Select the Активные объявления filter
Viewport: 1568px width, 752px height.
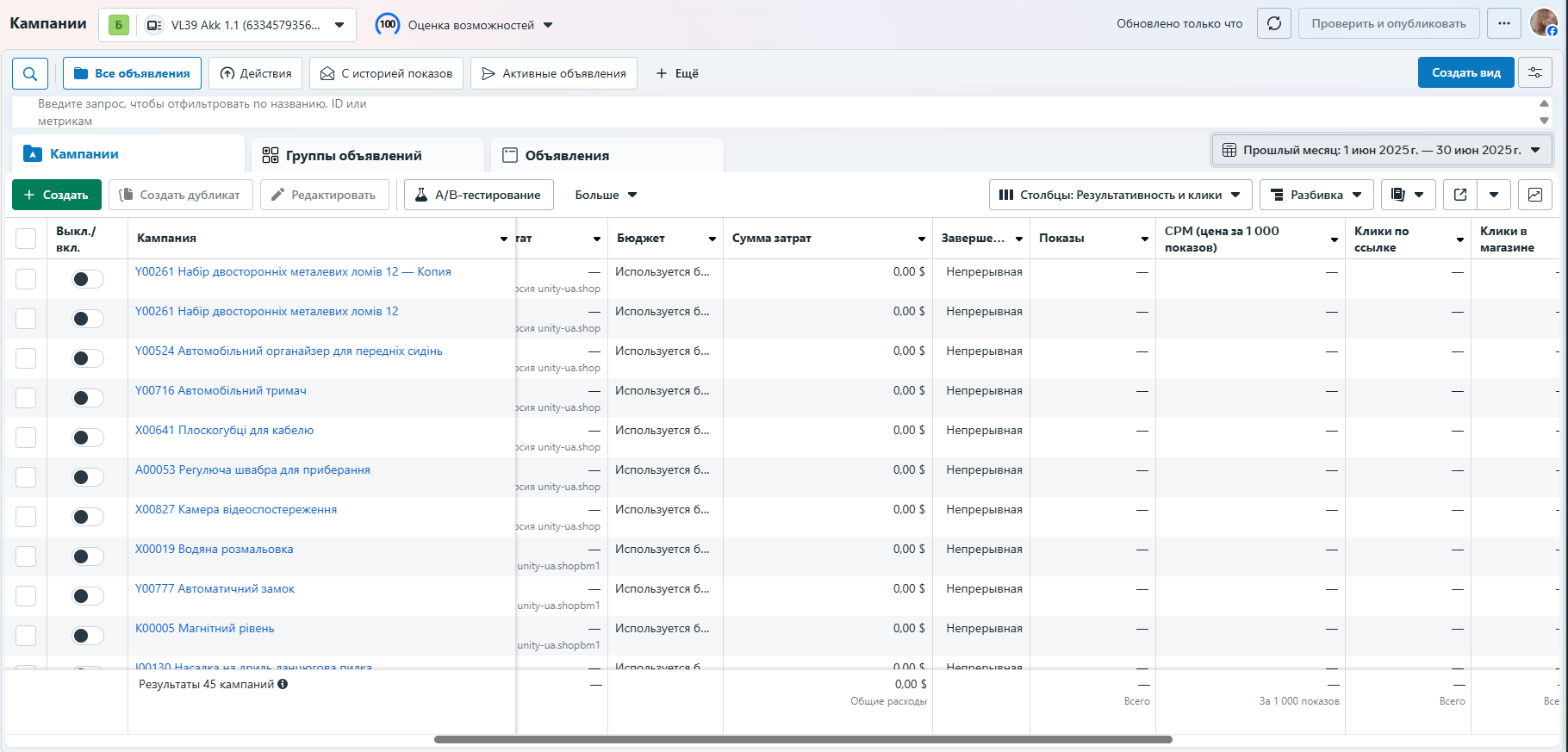coord(554,73)
